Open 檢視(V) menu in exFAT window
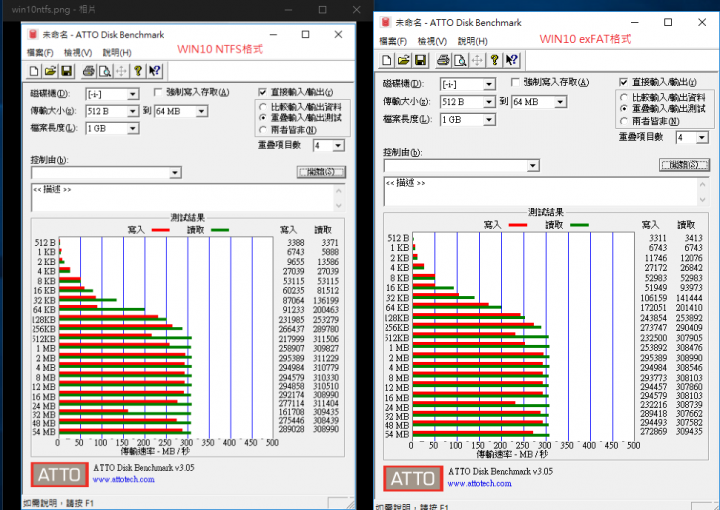 (432, 41)
